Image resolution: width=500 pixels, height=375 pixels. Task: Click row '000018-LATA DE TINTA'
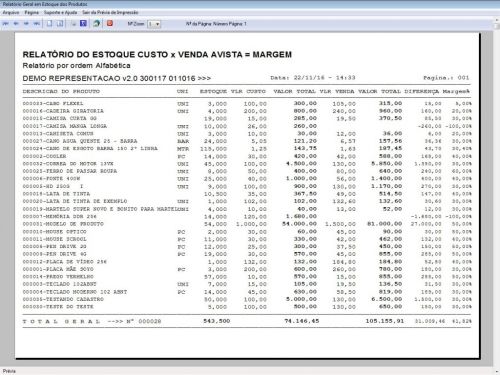[x=247, y=194]
